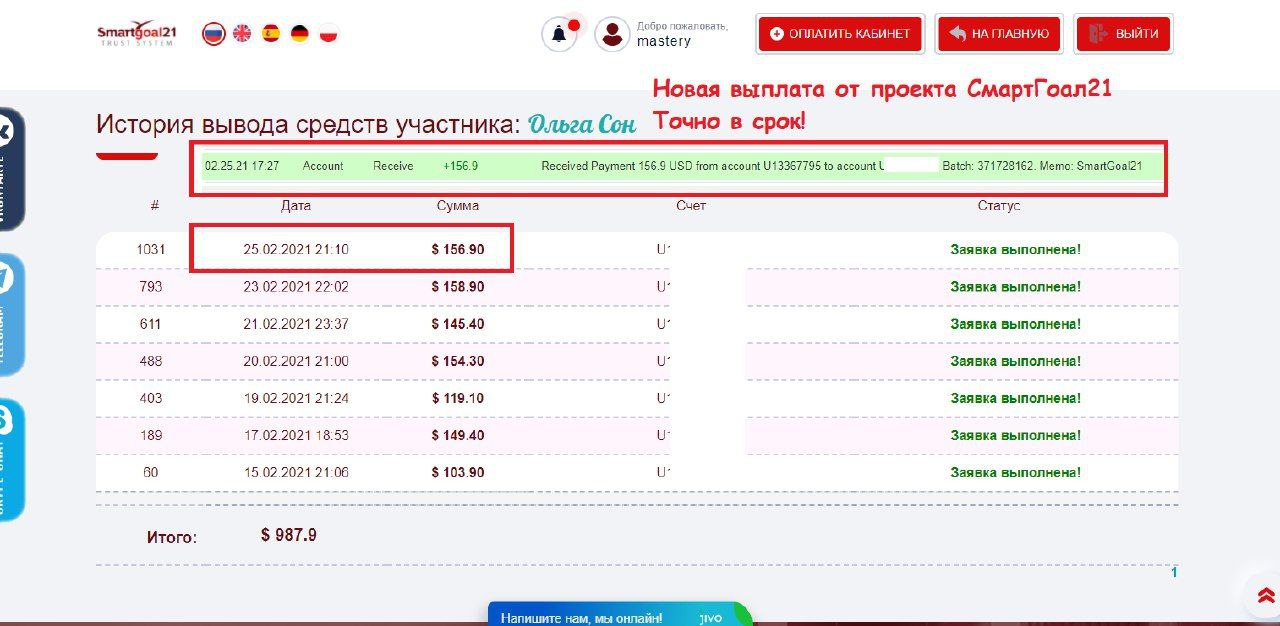Switch language with the Spanish flag

click(x=271, y=33)
